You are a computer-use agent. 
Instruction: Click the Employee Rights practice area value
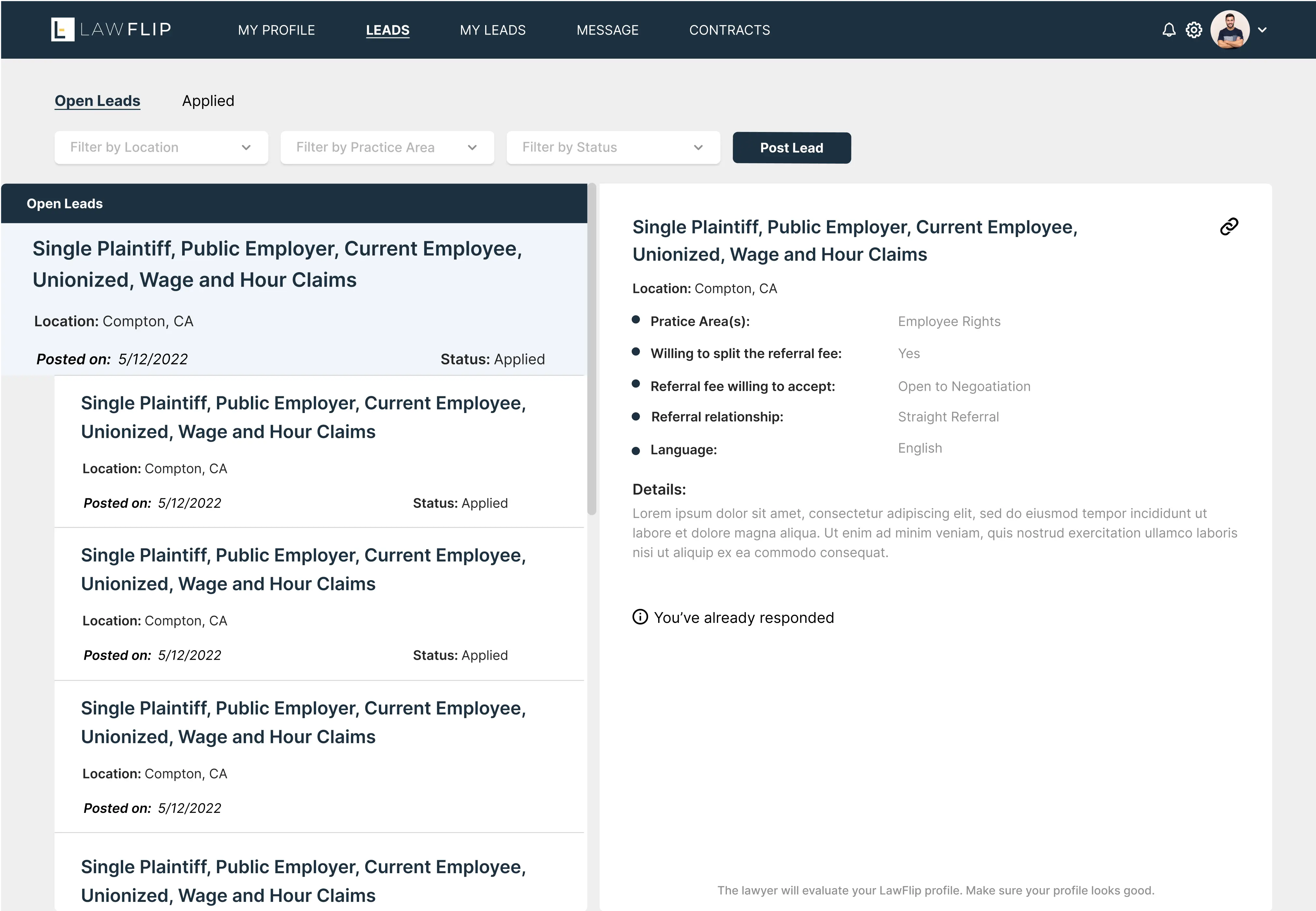(949, 321)
